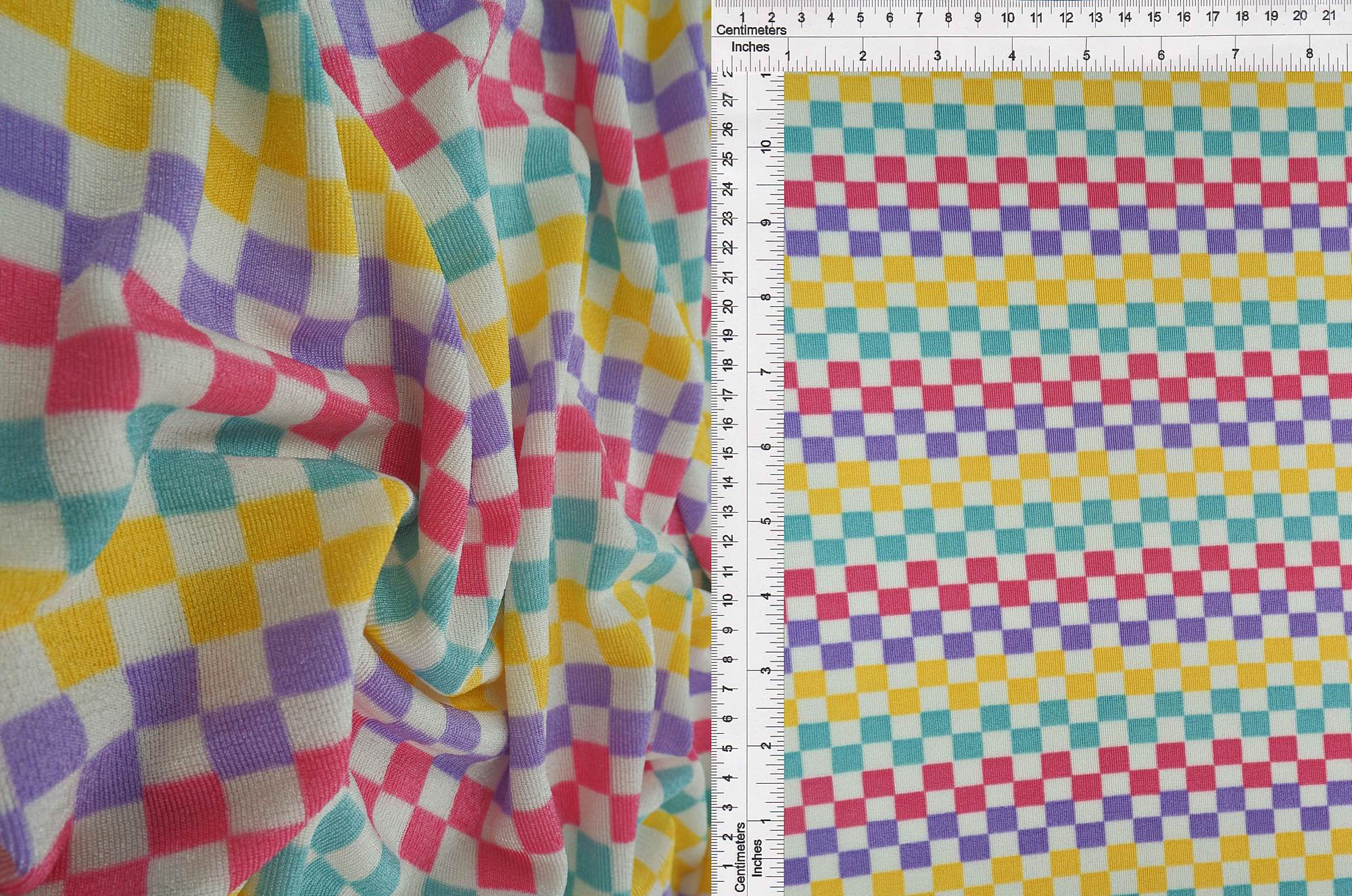1352x896 pixels.
Task: Click the 4 mark on the horizontal inch ruler
Action: pyautogui.click(x=1012, y=56)
